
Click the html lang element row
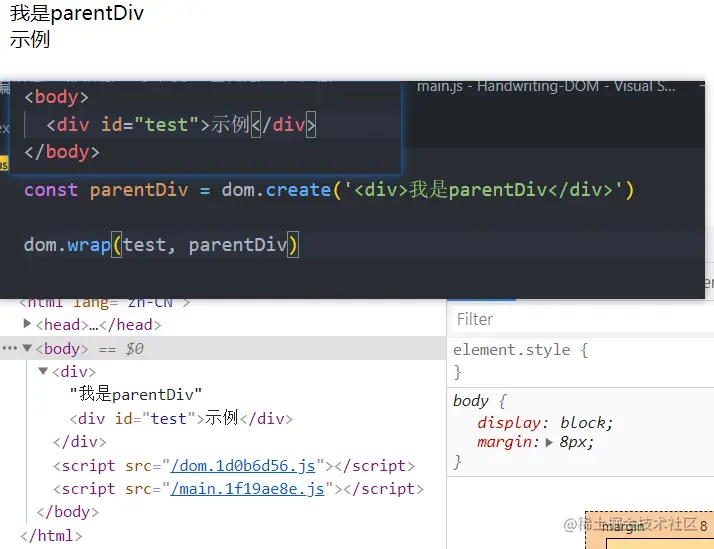click(104, 302)
